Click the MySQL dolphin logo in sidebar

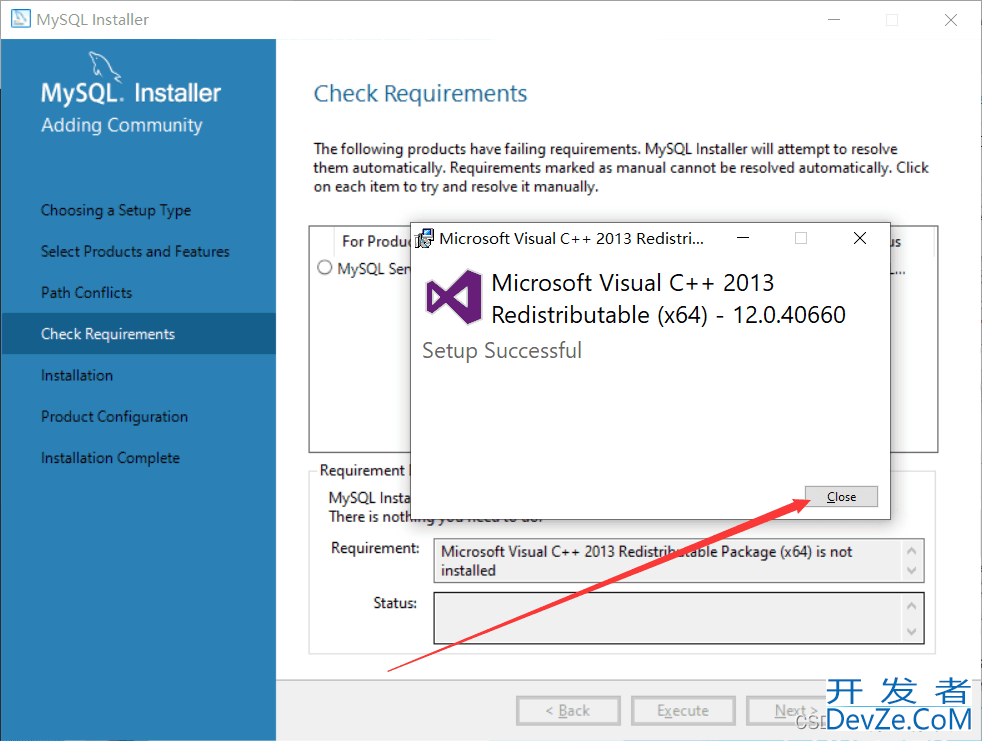[104, 66]
